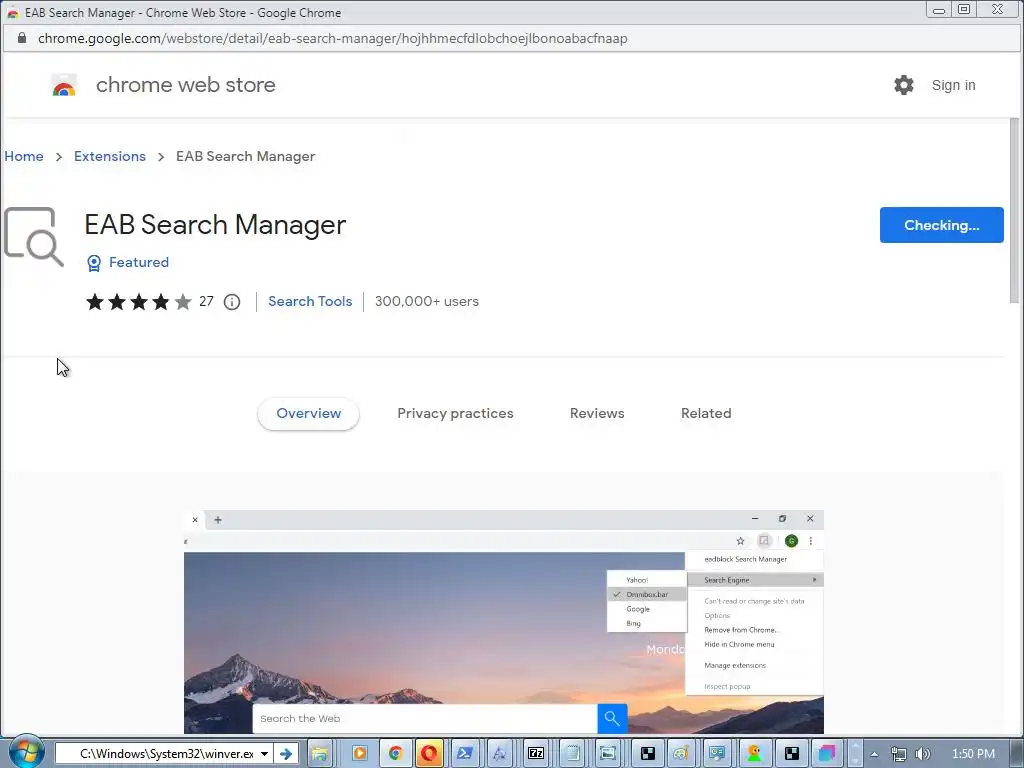Switch to the Overview tab
Screen dimensions: 1024x768
tap(308, 413)
